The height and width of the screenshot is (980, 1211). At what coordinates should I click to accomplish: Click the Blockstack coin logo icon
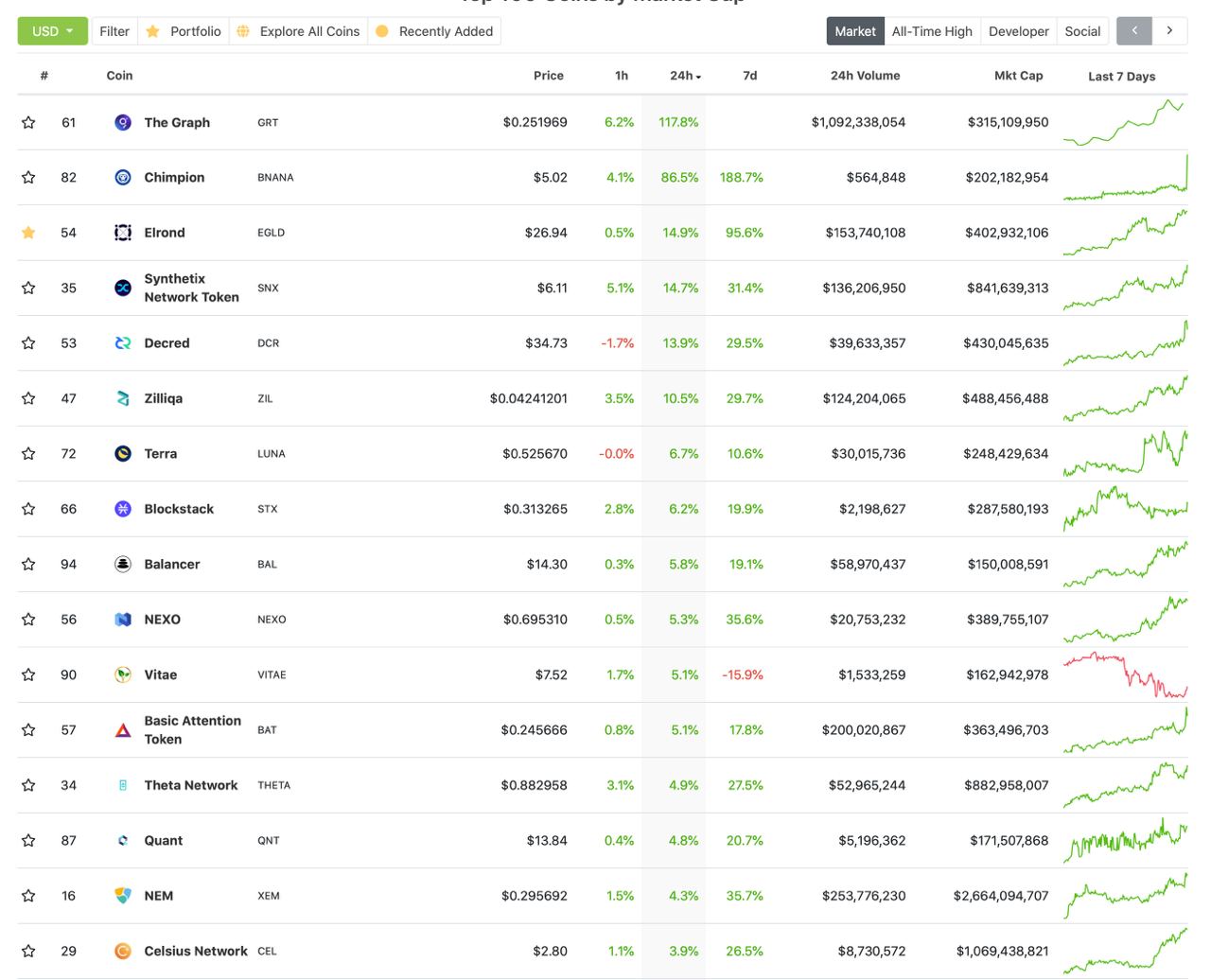[x=123, y=509]
